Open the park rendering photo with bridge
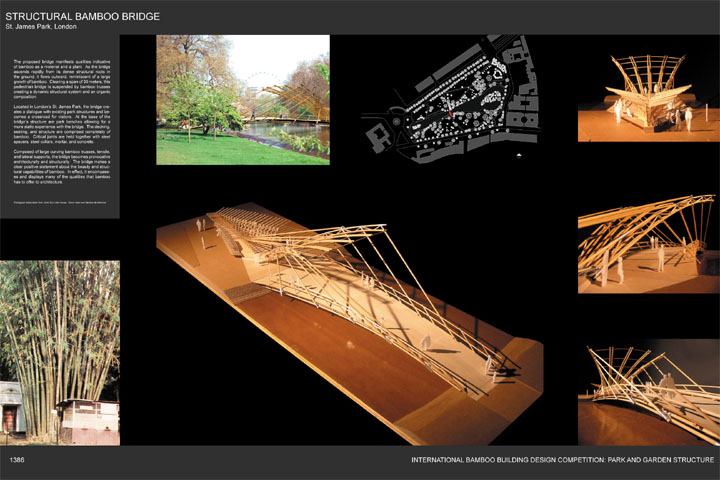This screenshot has height=480, width=720. (243, 100)
